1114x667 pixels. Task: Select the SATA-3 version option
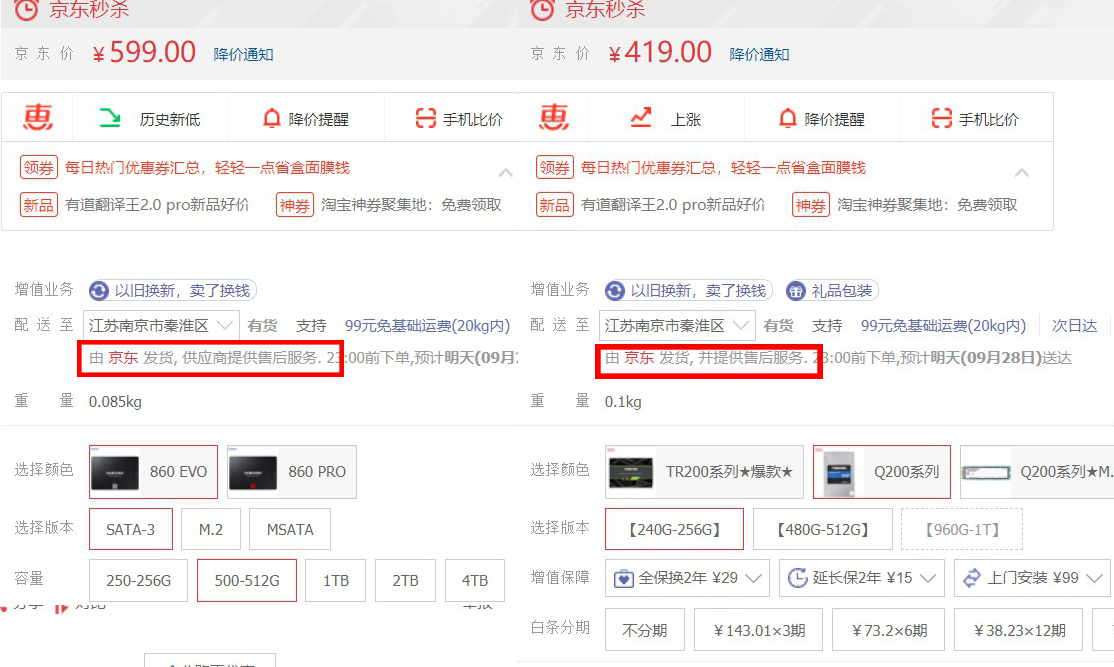[x=131, y=530]
